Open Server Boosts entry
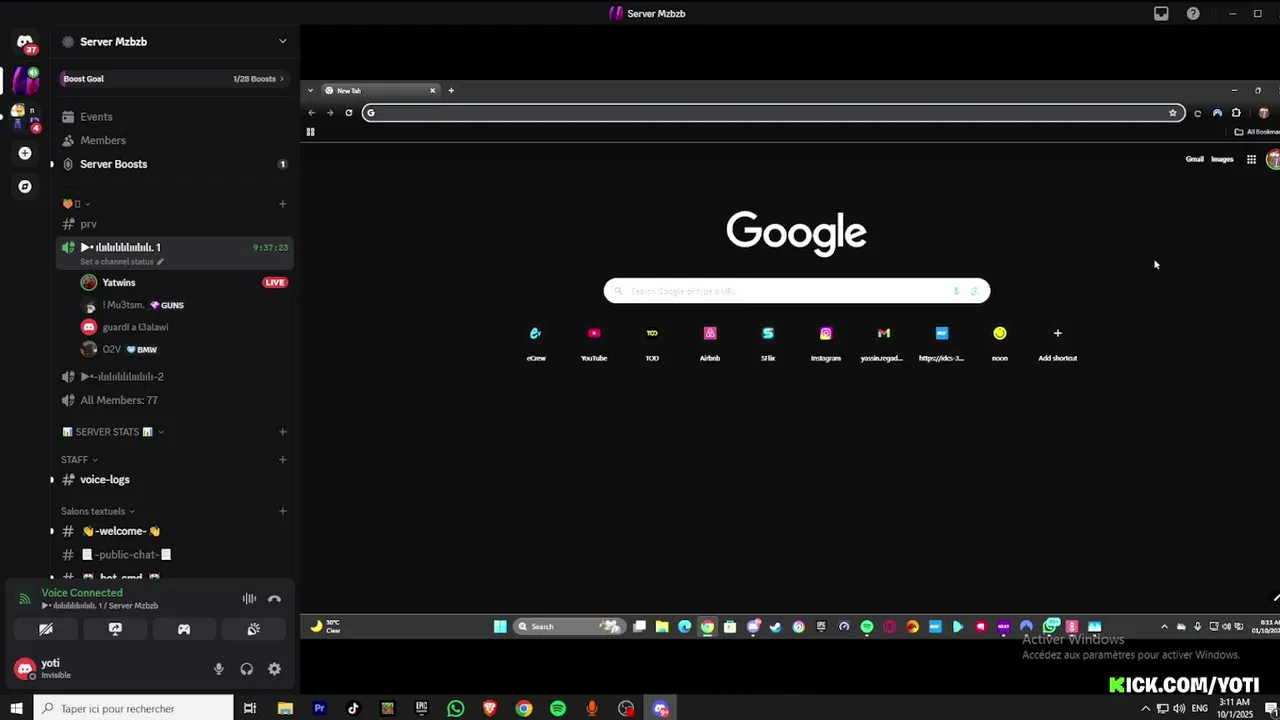Screen dimensions: 1280x720 [x=175, y=164]
